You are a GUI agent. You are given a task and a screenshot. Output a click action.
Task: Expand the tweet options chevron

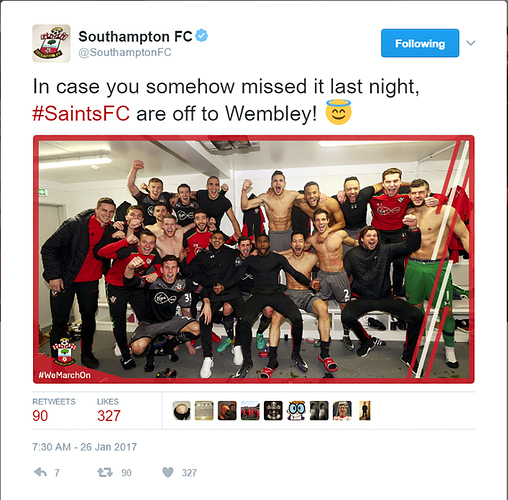pos(471,43)
